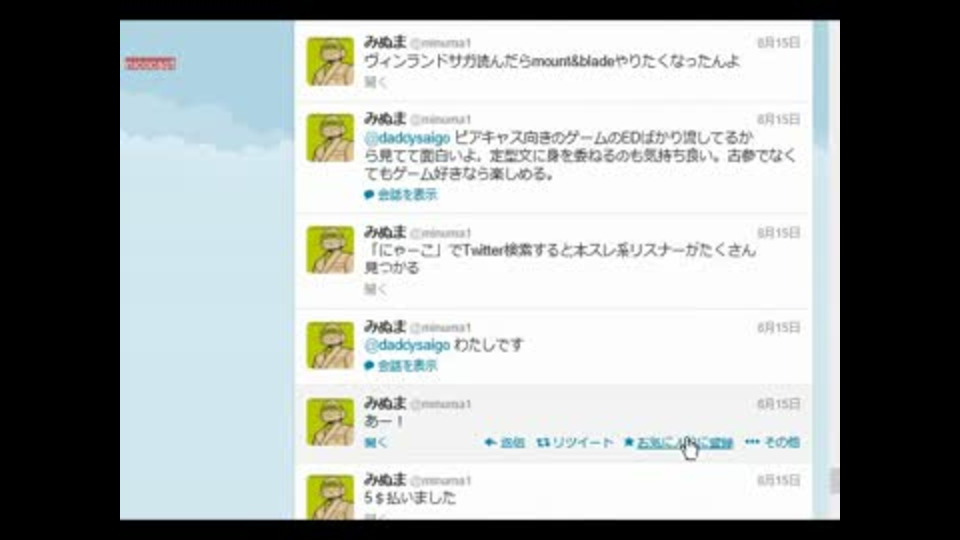960x540 pixels.
Task: Expand the あー！ tweet with 開く
Action: (375, 442)
